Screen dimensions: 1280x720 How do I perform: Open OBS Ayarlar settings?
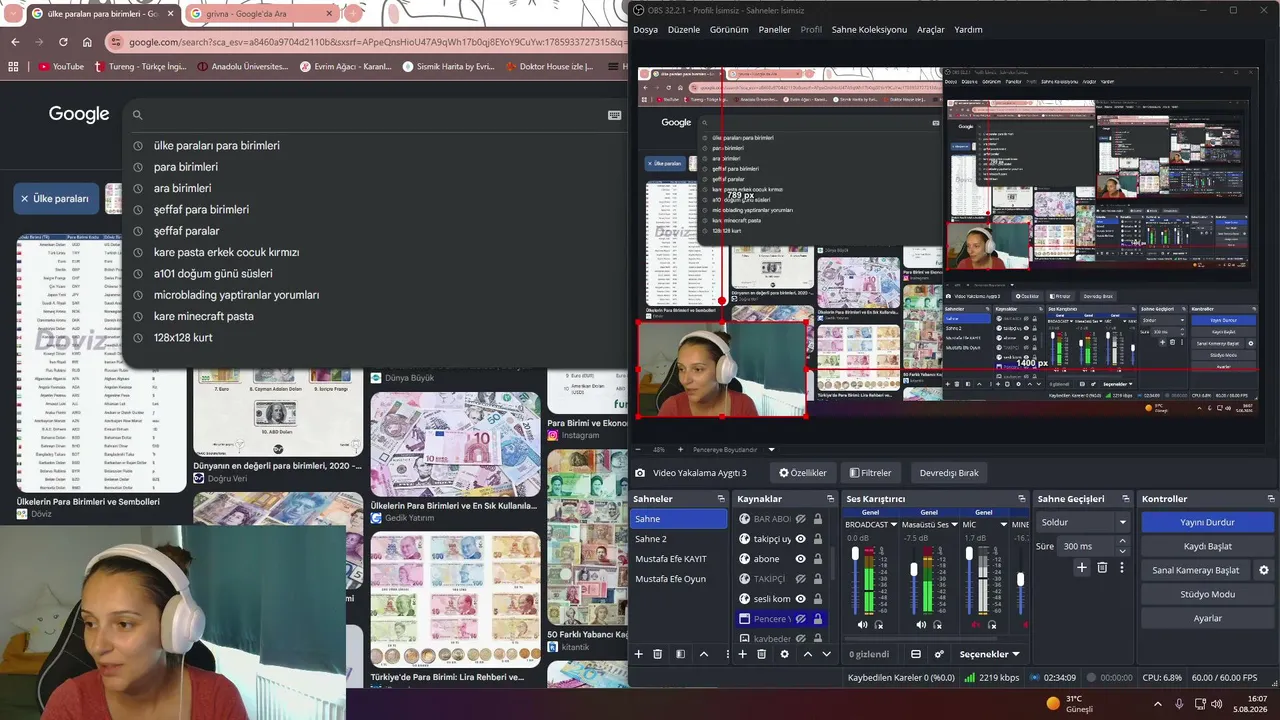(x=1207, y=618)
